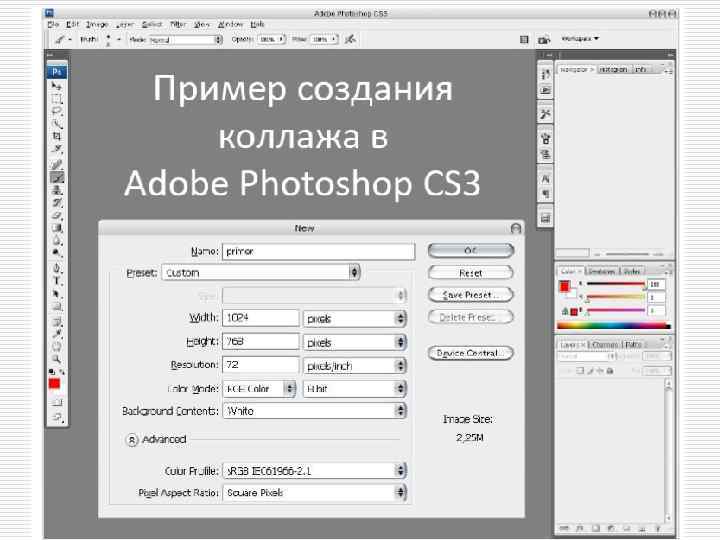Image resolution: width=720 pixels, height=540 pixels.
Task: Select the Shape tool
Action: coord(56,306)
